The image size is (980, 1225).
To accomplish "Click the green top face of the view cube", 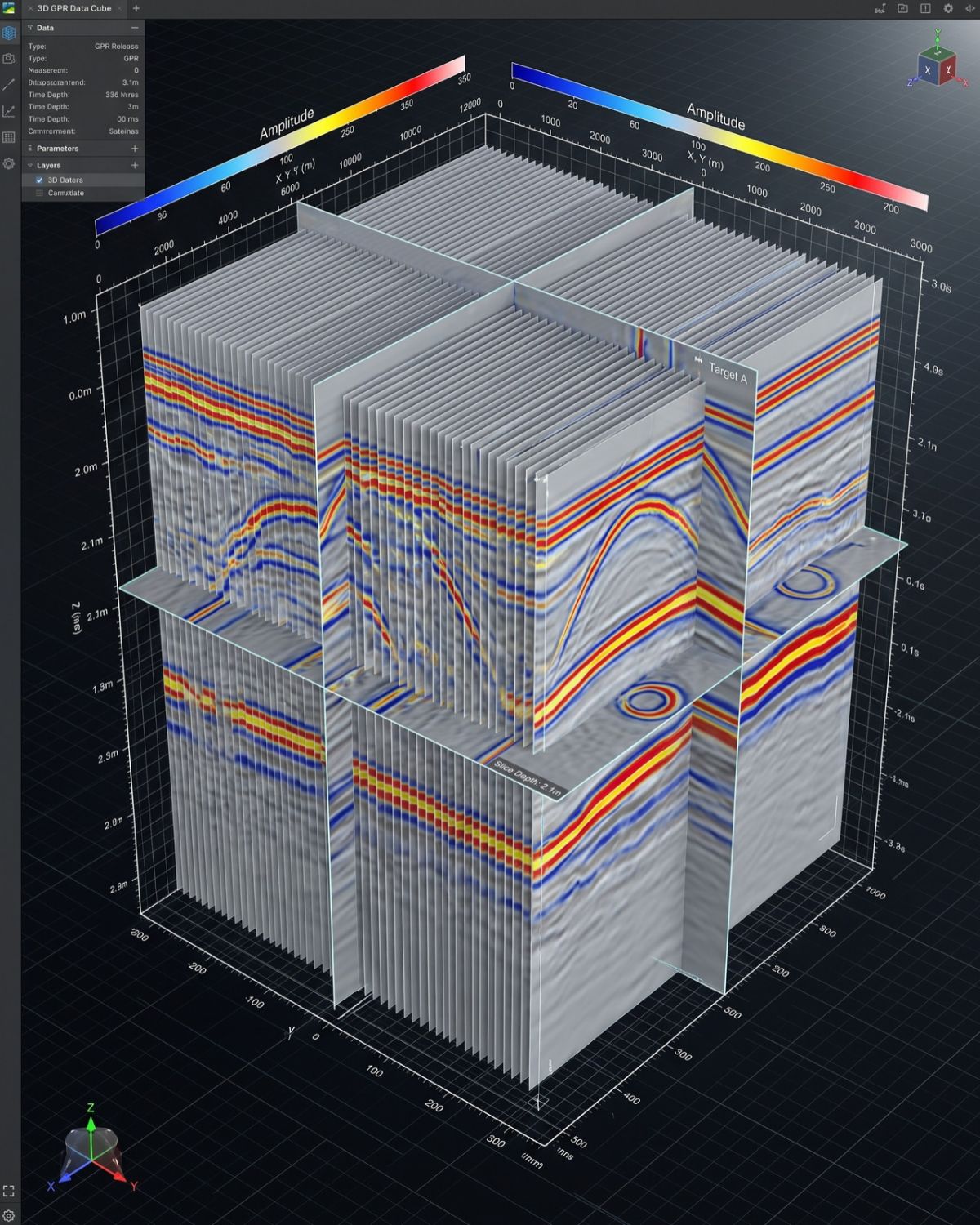I will click(x=938, y=55).
